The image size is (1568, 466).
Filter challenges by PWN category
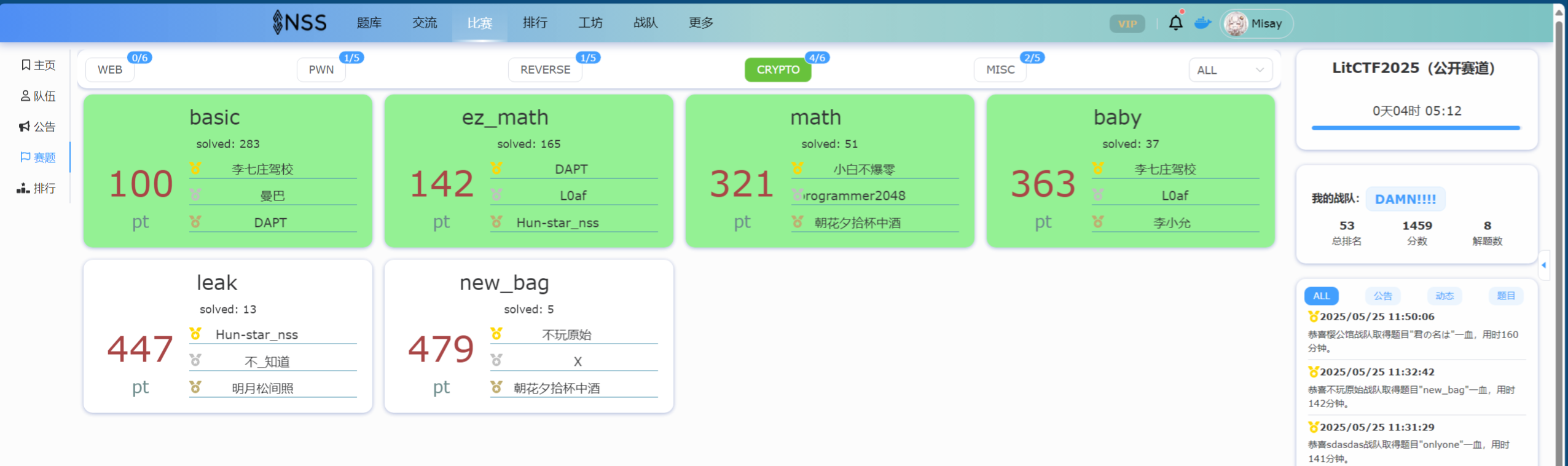pos(321,69)
